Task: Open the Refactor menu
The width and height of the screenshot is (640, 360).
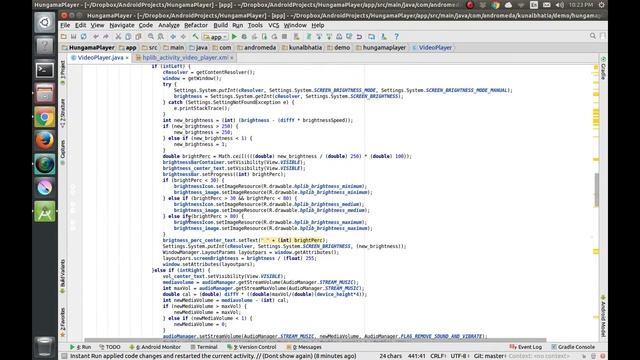Action: point(196,25)
